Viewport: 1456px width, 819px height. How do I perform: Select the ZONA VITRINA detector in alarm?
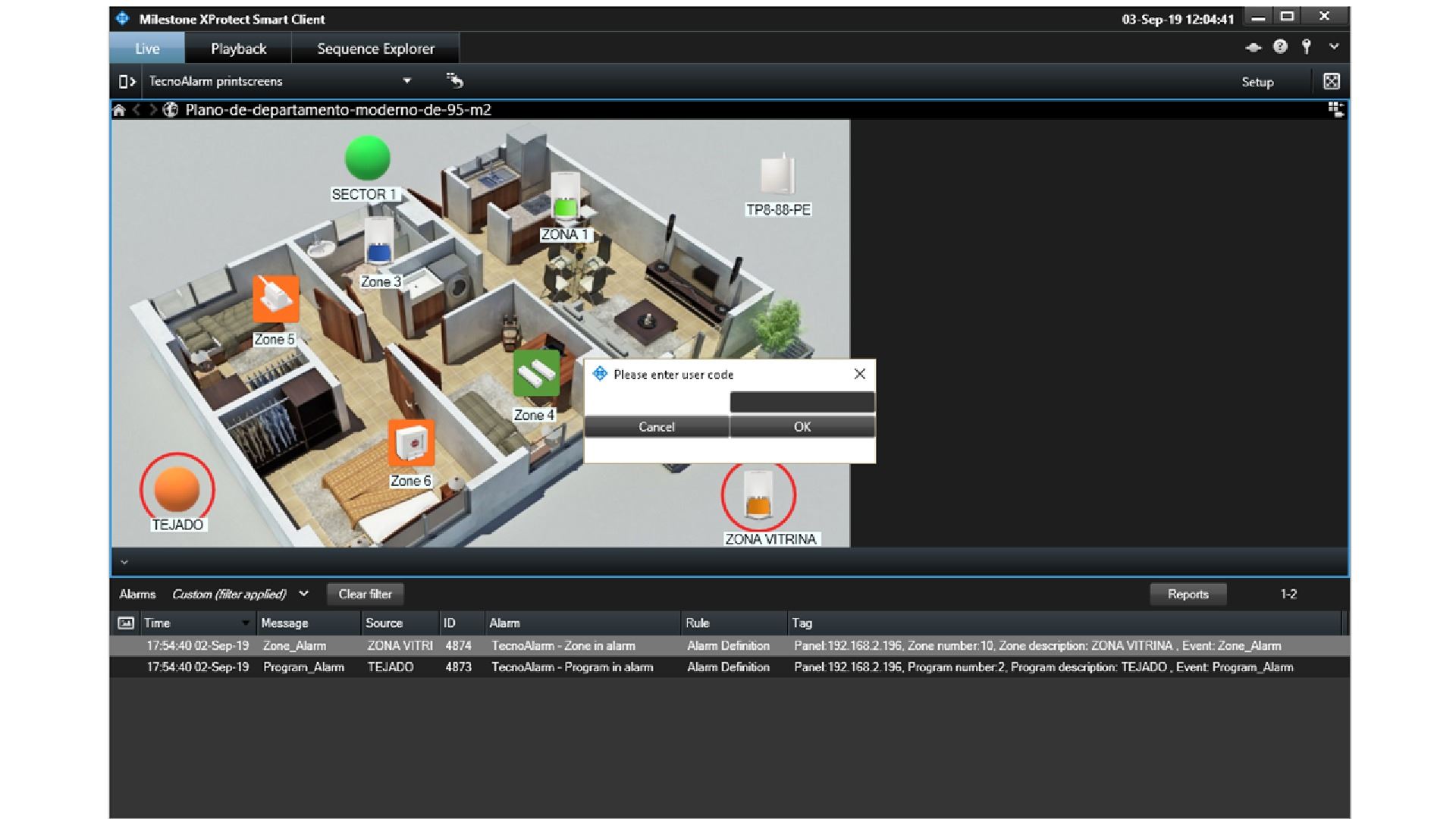tap(758, 495)
